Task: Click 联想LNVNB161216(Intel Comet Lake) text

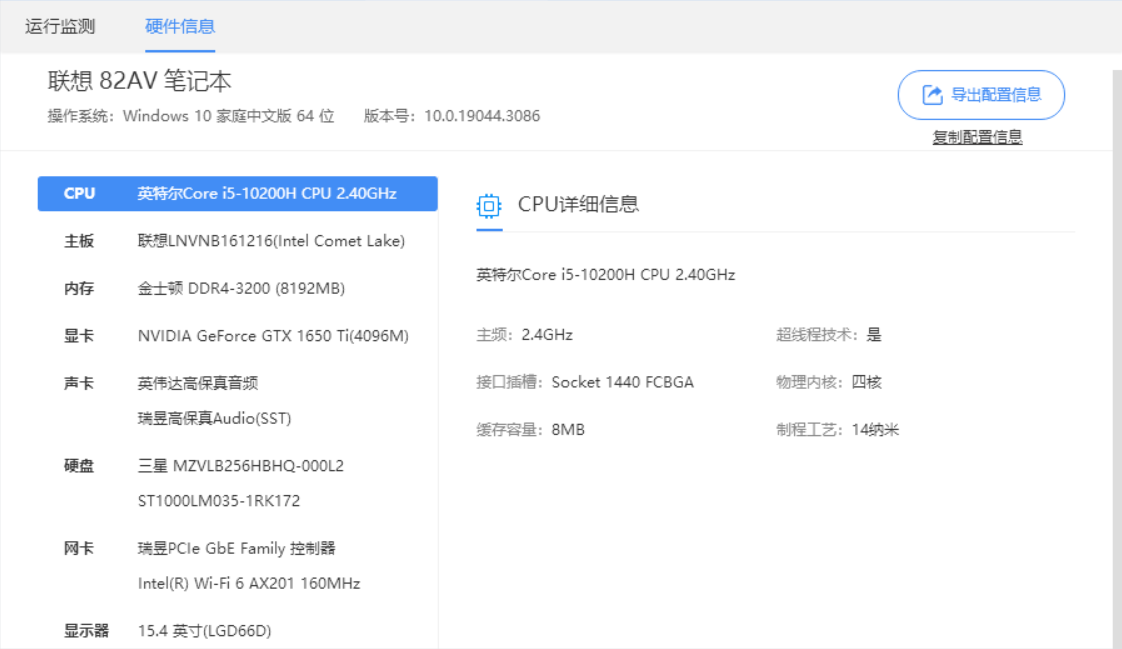Action: (271, 241)
